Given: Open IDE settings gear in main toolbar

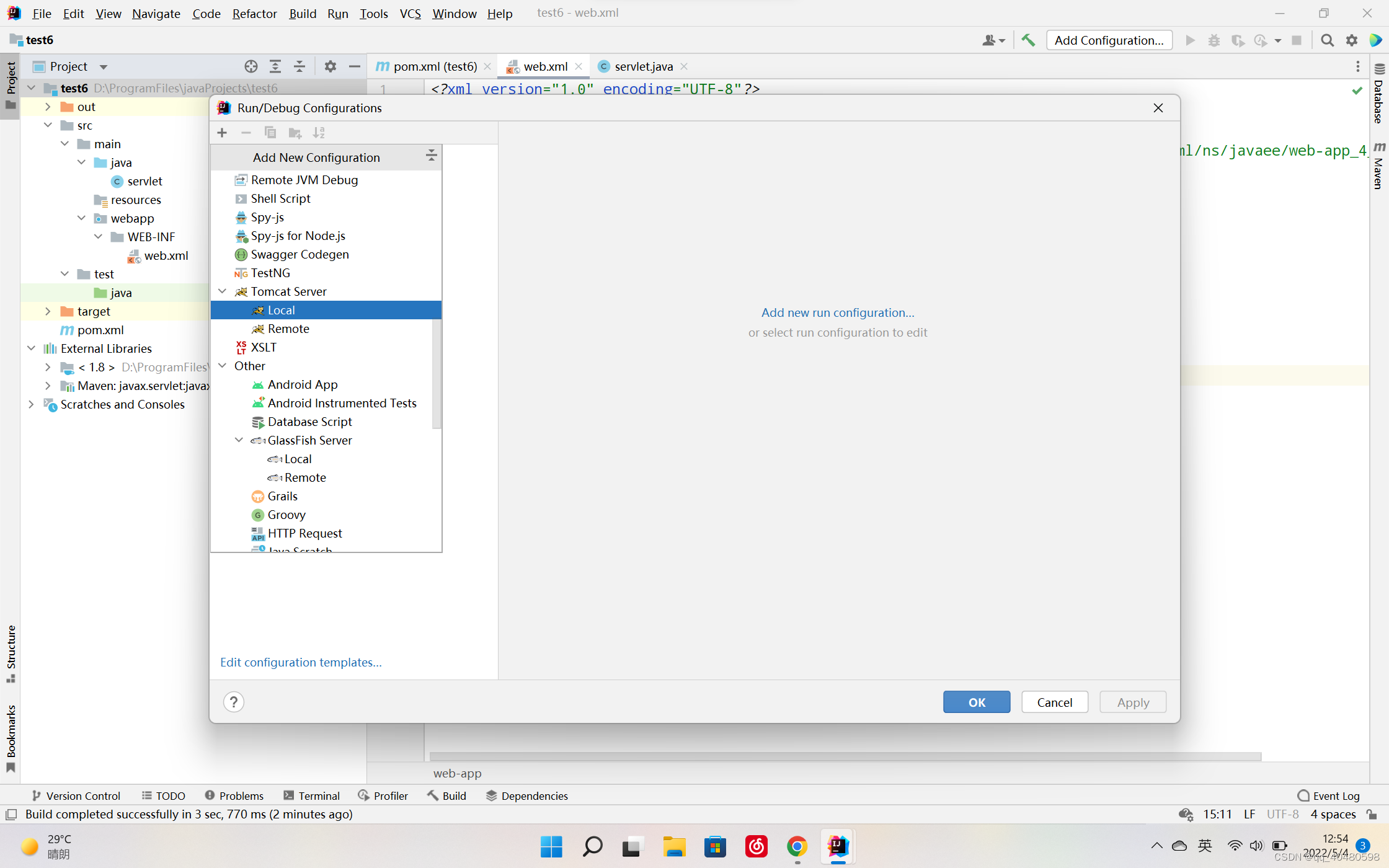Looking at the screenshot, I should tap(1352, 40).
